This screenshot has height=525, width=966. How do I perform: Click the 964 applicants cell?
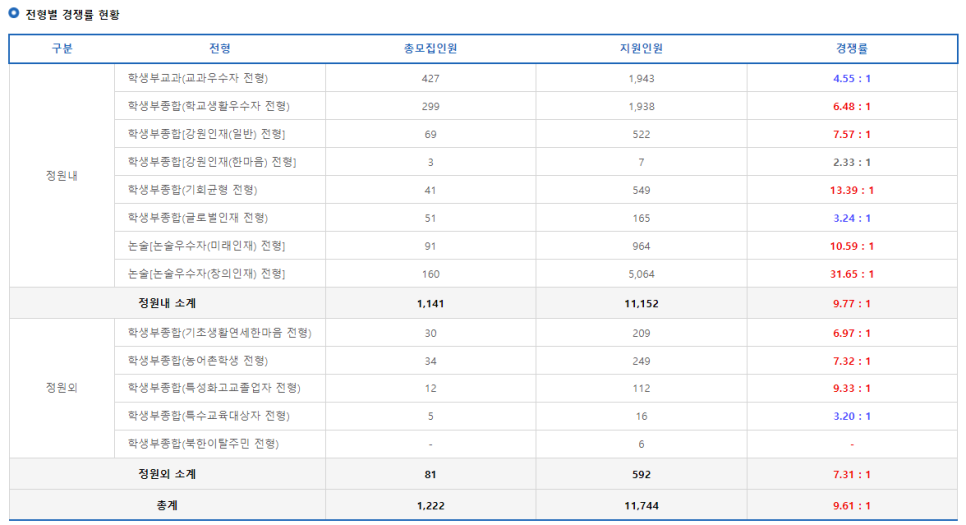[641, 246]
